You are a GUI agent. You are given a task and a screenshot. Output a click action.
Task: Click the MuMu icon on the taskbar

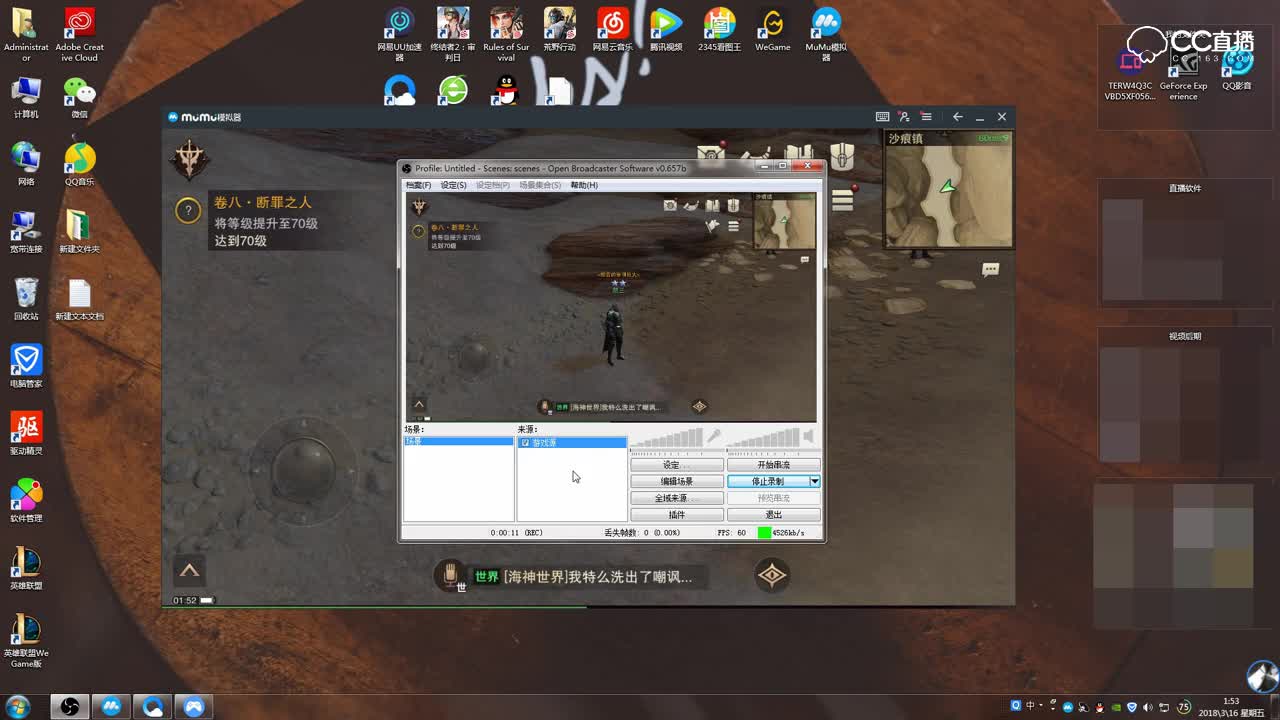pyautogui.click(x=111, y=707)
